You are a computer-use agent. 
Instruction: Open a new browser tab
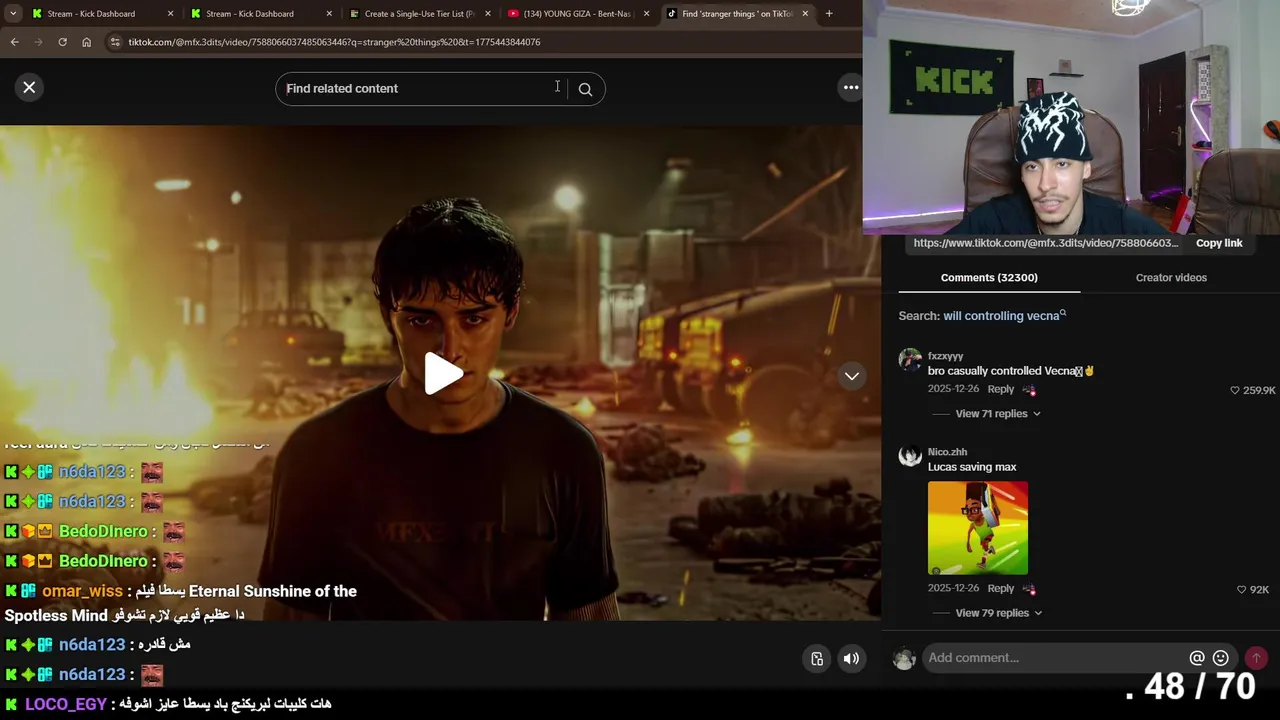coord(829,14)
